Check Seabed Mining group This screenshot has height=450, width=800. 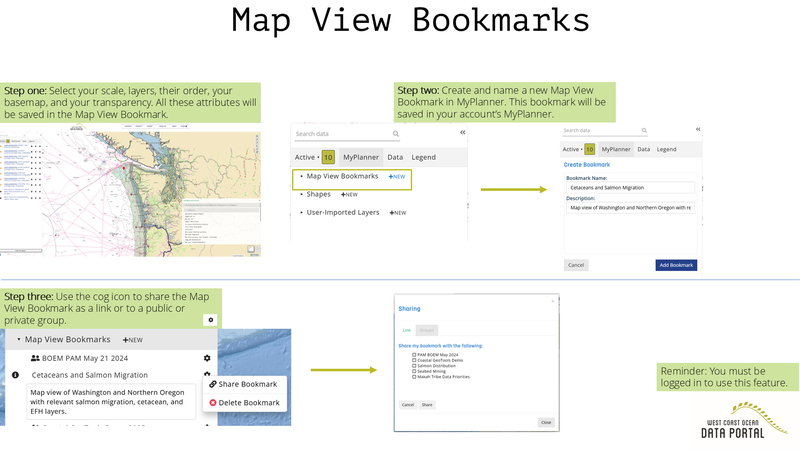[x=414, y=371]
